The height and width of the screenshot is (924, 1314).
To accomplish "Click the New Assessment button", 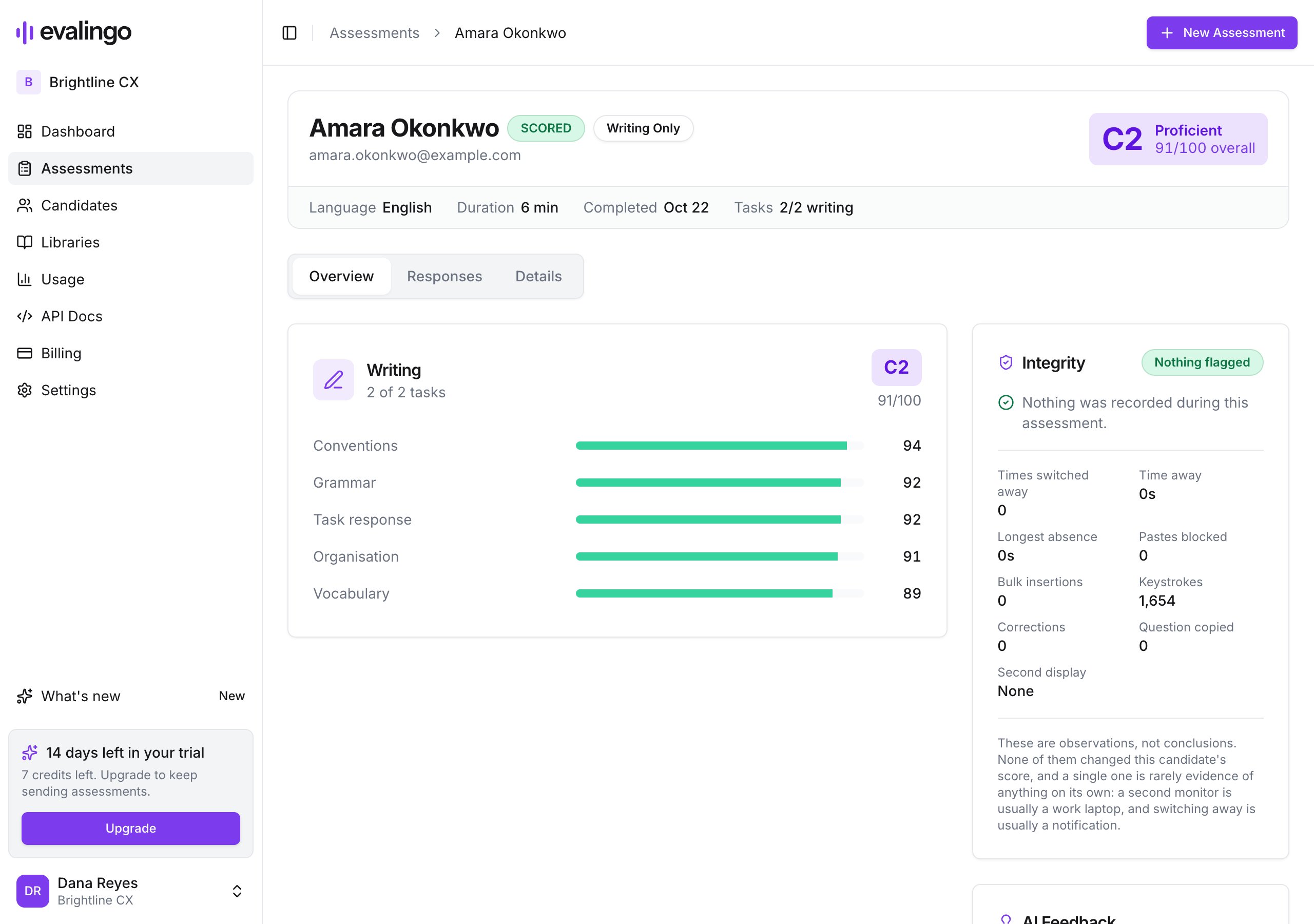I will [x=1221, y=33].
